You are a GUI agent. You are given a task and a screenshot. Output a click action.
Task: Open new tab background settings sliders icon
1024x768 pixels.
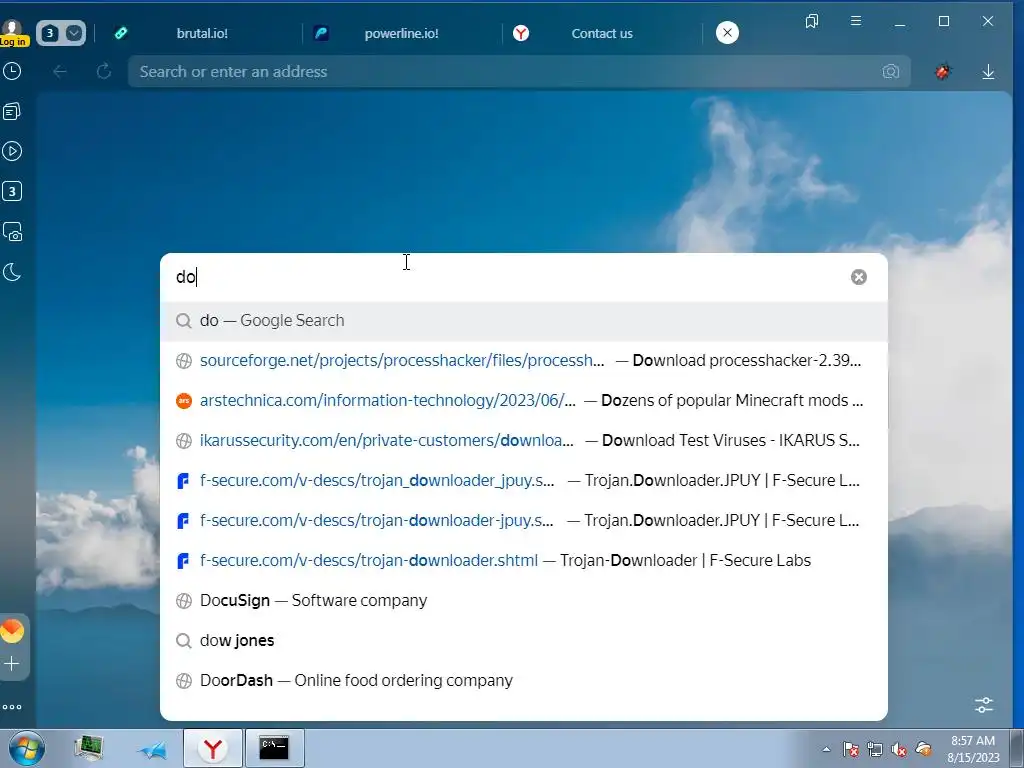(x=984, y=705)
